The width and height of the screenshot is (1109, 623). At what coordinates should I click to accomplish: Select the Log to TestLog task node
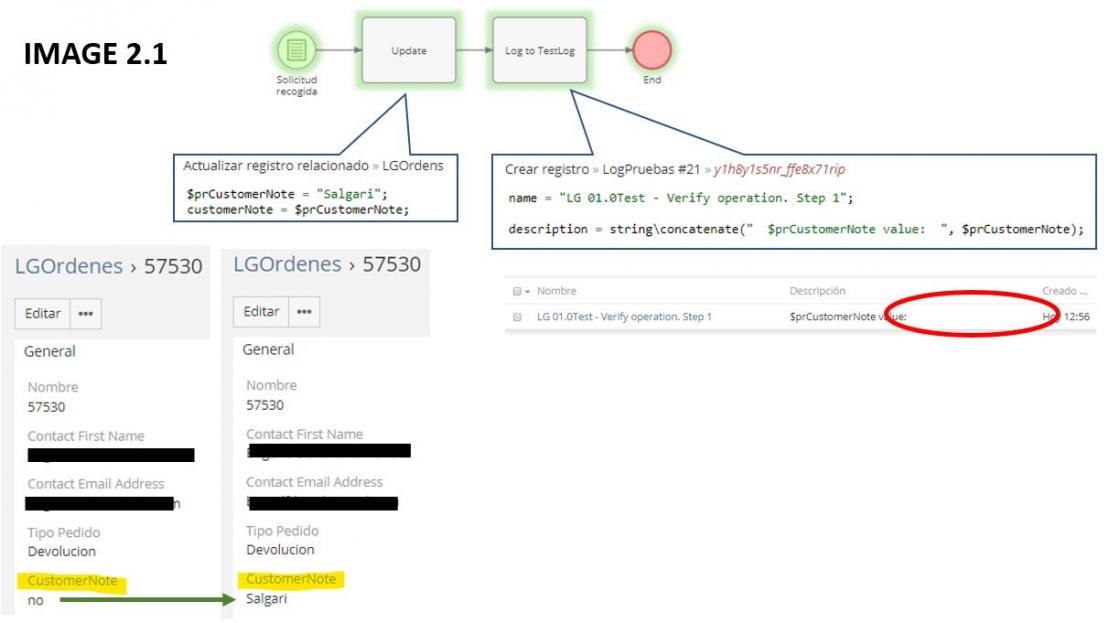coord(539,50)
